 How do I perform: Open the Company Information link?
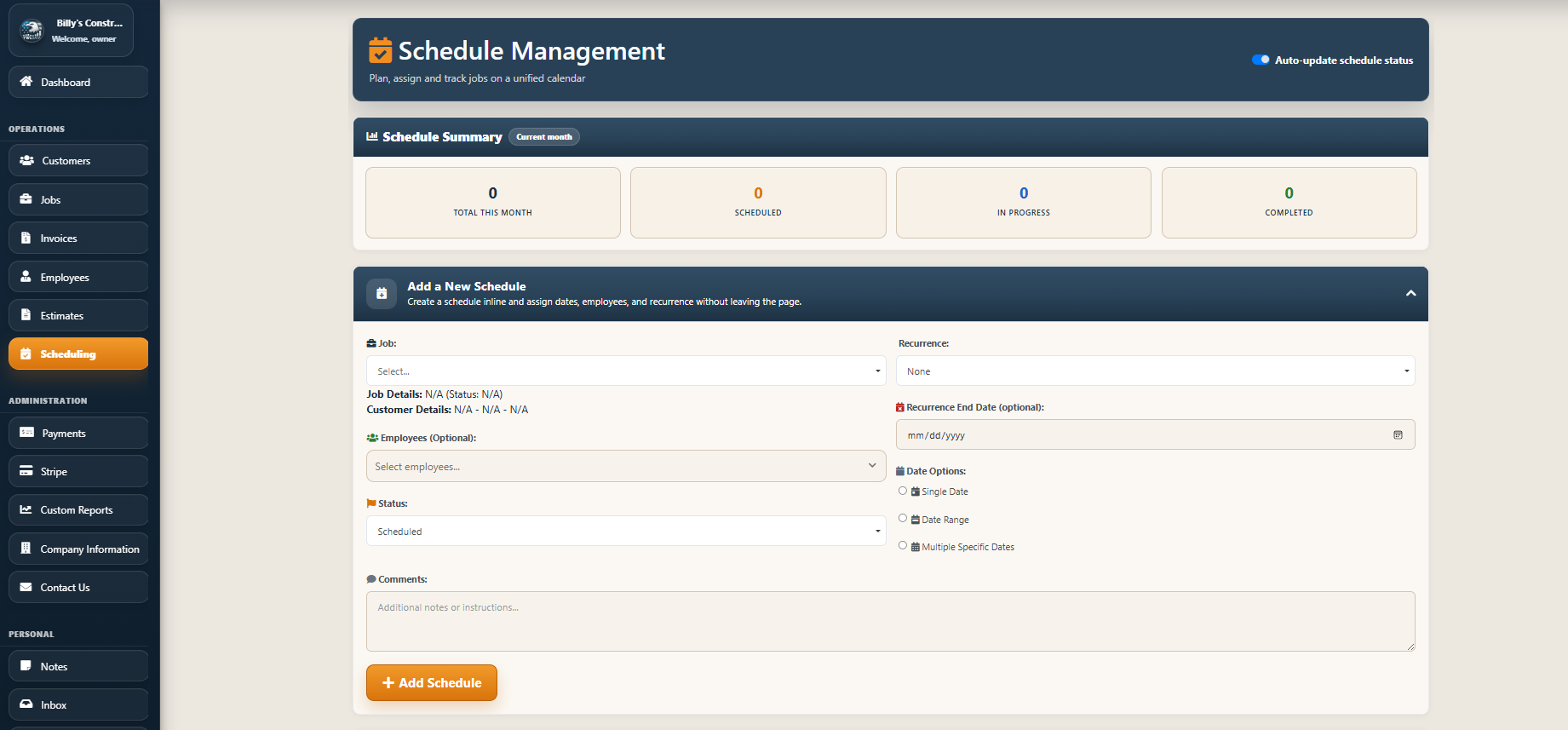[78, 549]
